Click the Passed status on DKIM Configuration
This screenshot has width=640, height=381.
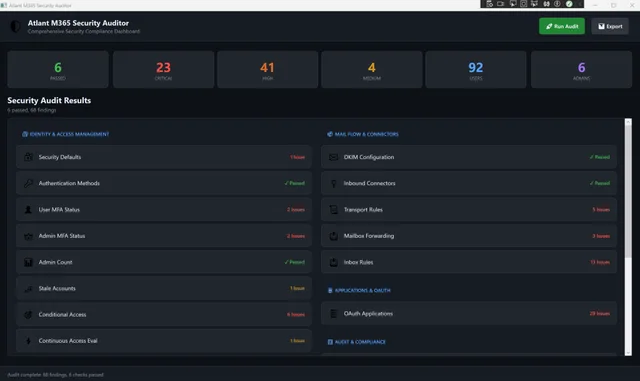point(600,157)
